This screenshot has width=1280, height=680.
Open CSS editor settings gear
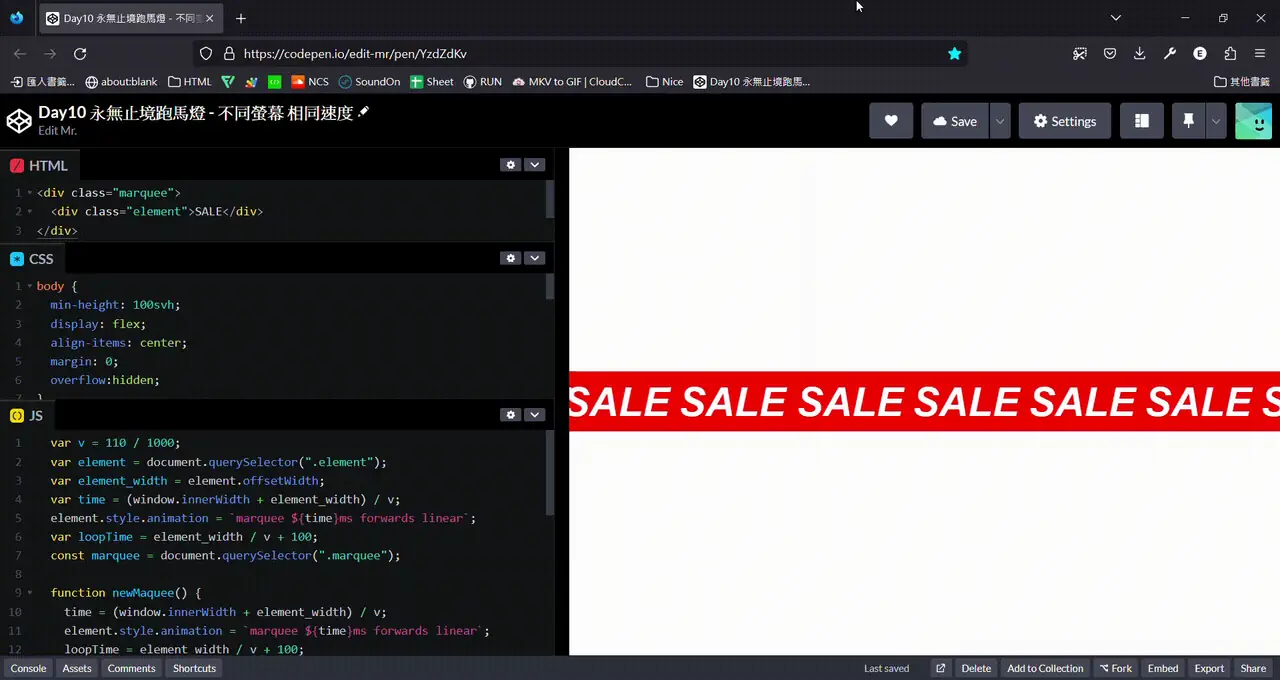pos(511,258)
